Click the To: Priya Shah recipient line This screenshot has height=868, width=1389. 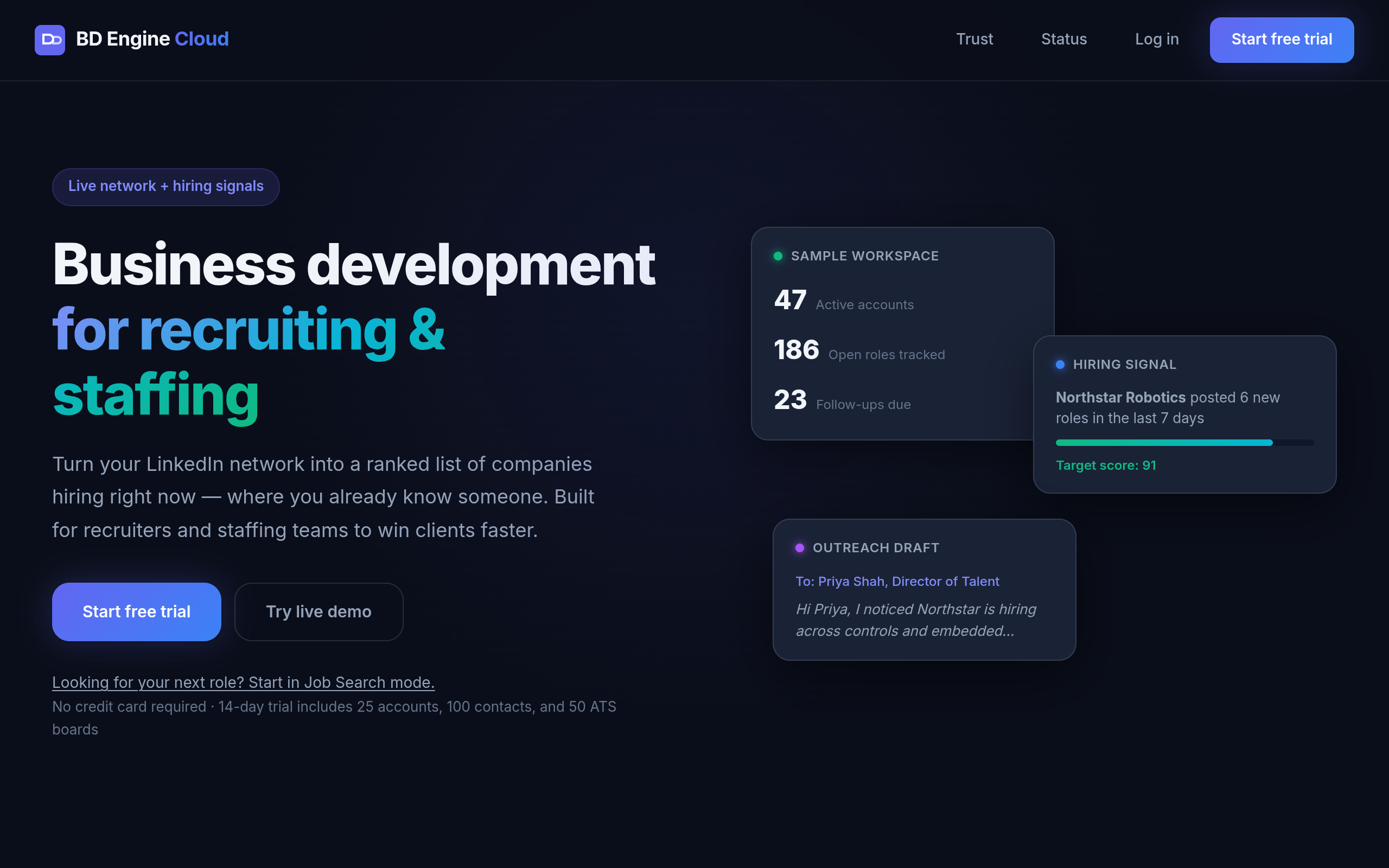pos(897,582)
